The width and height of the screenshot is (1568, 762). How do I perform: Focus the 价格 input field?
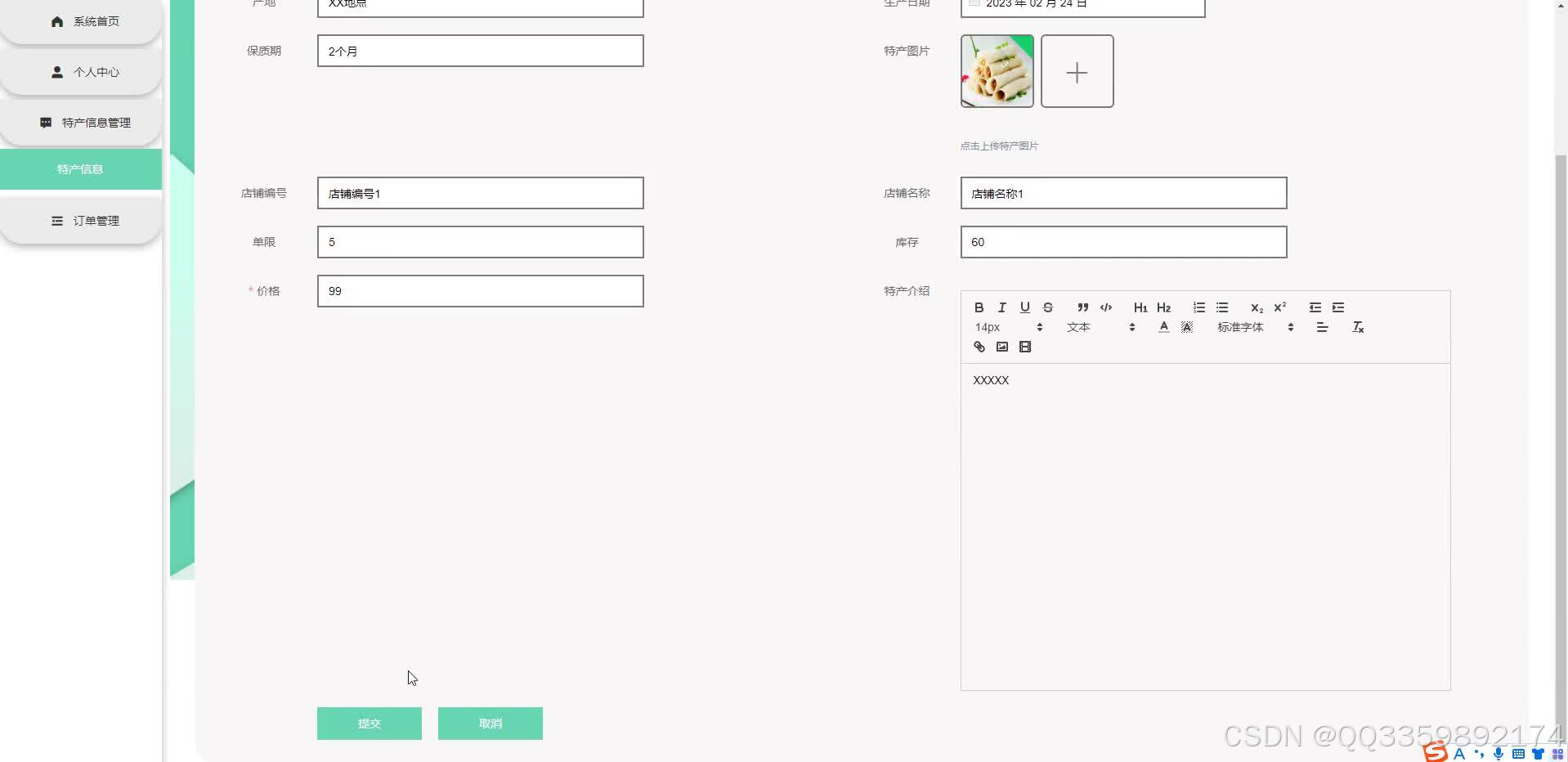(x=481, y=291)
